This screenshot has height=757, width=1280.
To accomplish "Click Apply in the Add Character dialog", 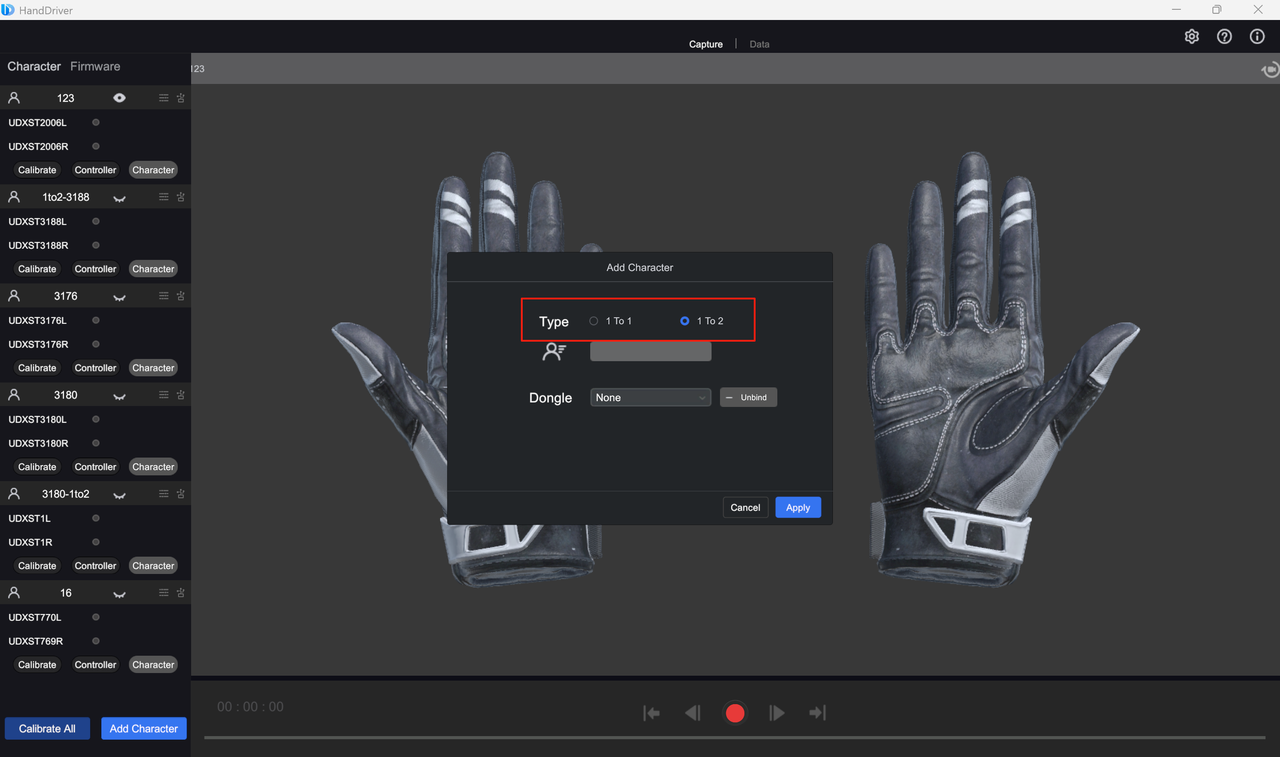I will pos(797,508).
